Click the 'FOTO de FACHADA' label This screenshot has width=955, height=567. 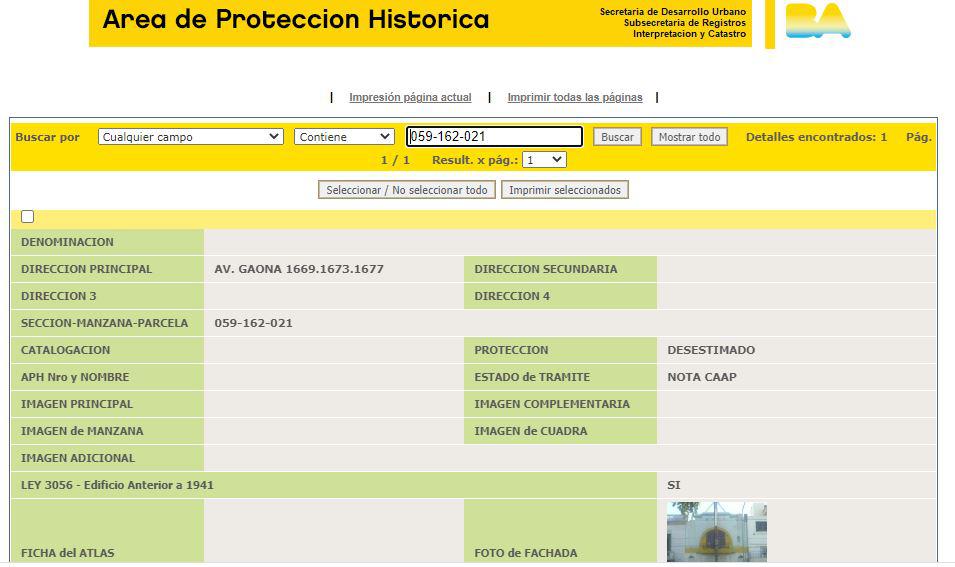pyautogui.click(x=526, y=553)
